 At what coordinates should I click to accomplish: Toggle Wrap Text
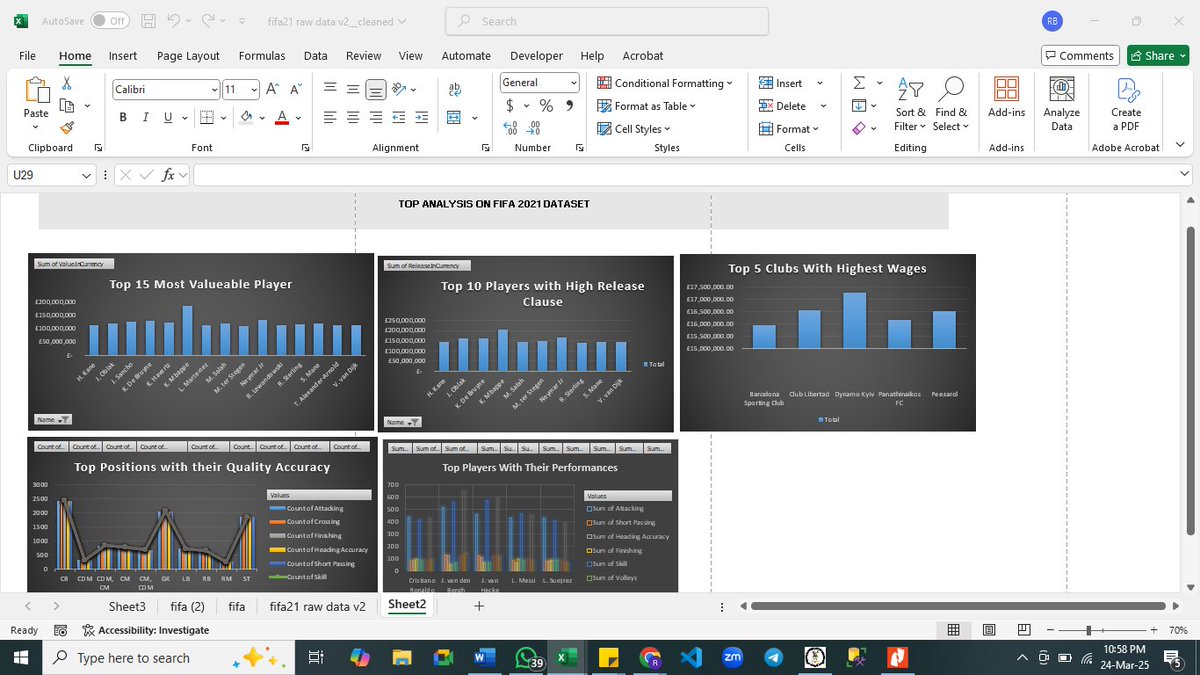click(x=455, y=89)
